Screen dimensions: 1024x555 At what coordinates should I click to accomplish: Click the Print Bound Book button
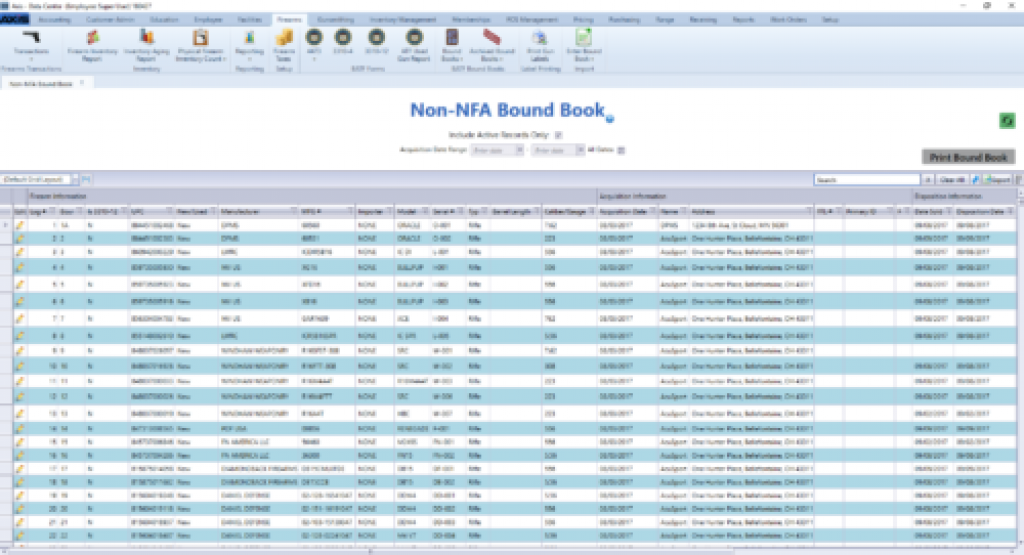tap(967, 157)
